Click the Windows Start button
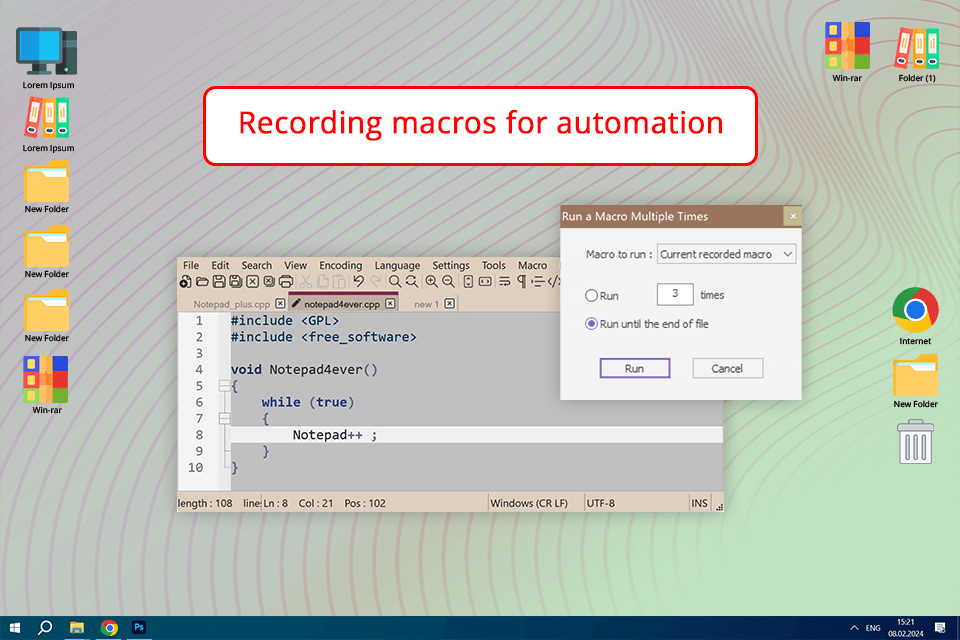 [x=15, y=628]
